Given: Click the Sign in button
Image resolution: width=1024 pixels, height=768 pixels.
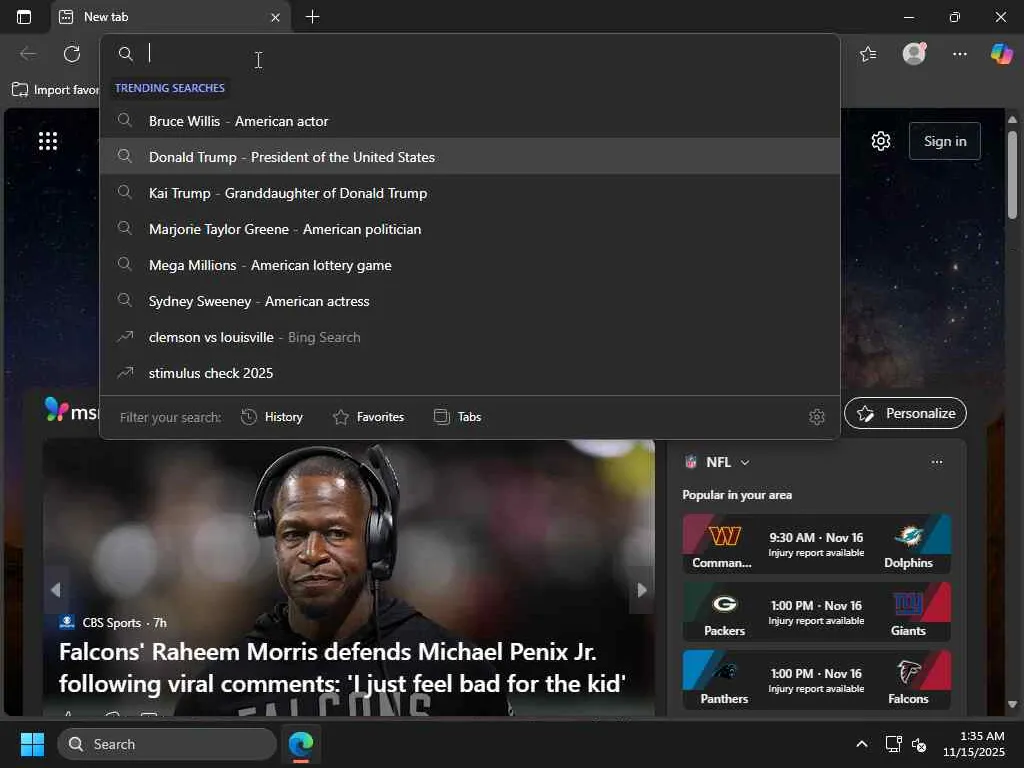Looking at the screenshot, I should pyautogui.click(x=944, y=141).
